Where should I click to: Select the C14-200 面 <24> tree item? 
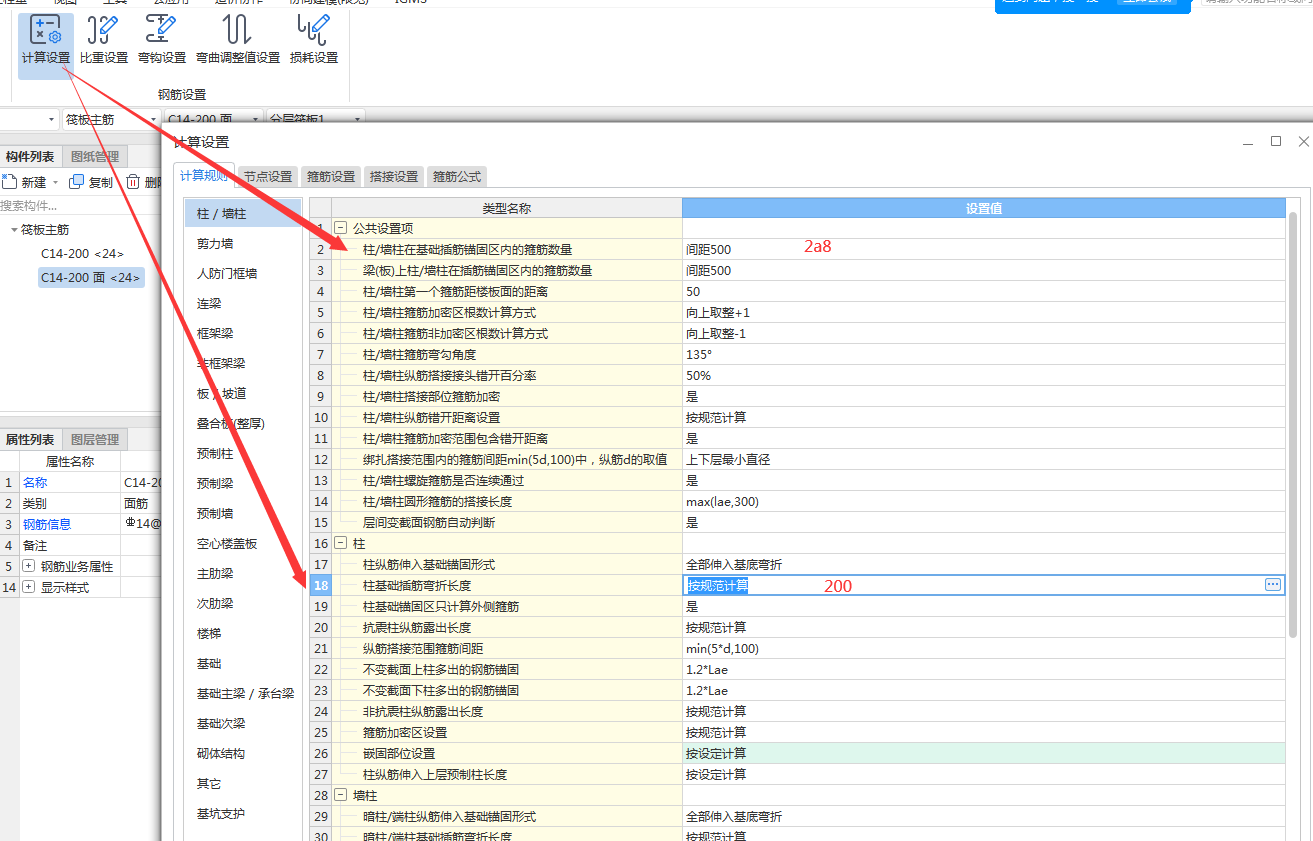pos(91,277)
